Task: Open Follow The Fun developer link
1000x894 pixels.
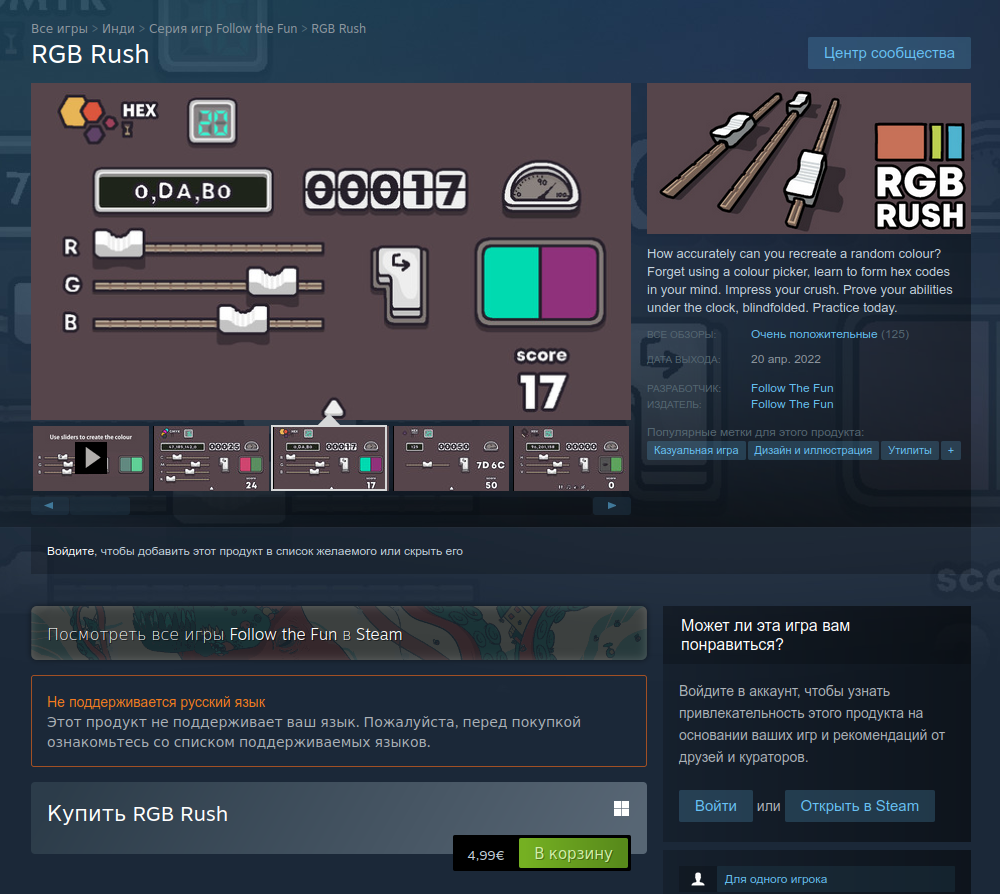Action: (x=791, y=388)
